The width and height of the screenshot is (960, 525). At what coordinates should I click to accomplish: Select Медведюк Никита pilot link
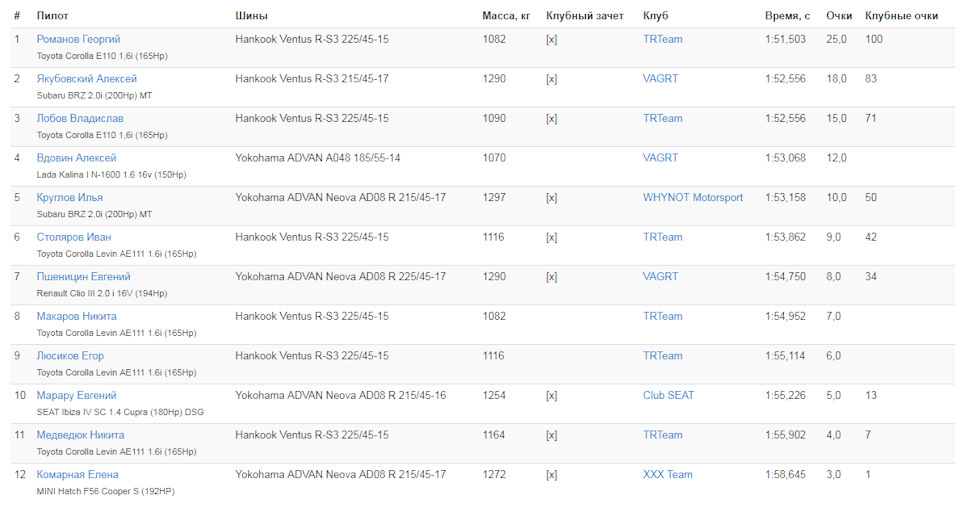pos(80,435)
